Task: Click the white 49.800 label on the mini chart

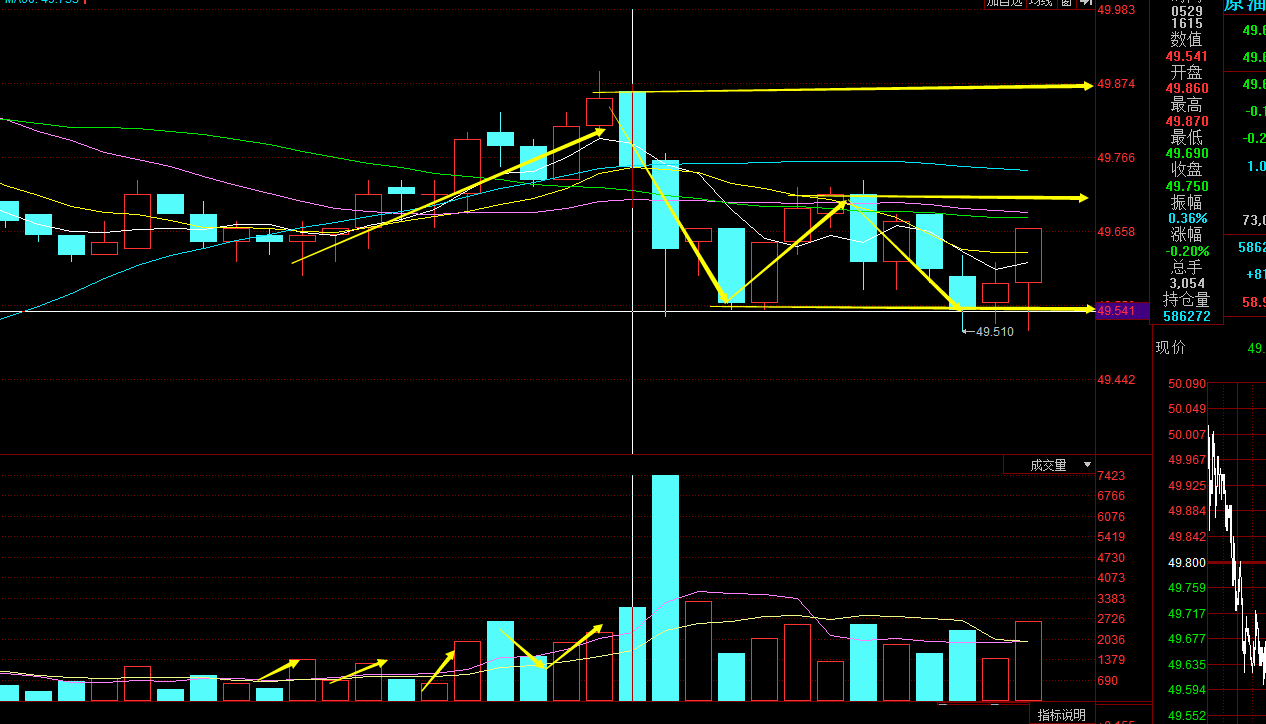Action: 1187,563
